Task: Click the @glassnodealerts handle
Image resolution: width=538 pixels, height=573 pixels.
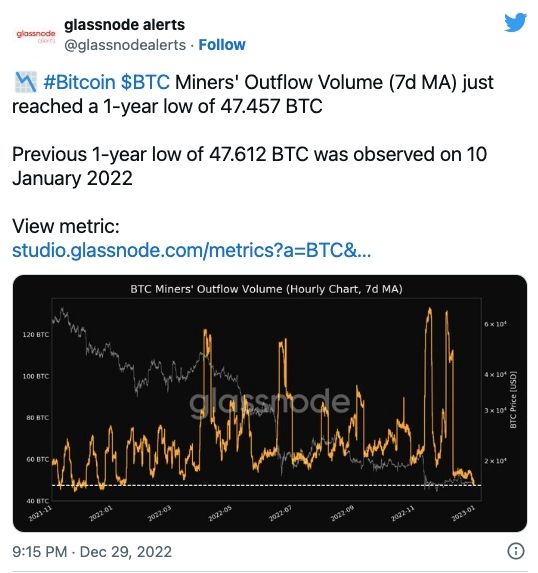Action: pos(125,45)
